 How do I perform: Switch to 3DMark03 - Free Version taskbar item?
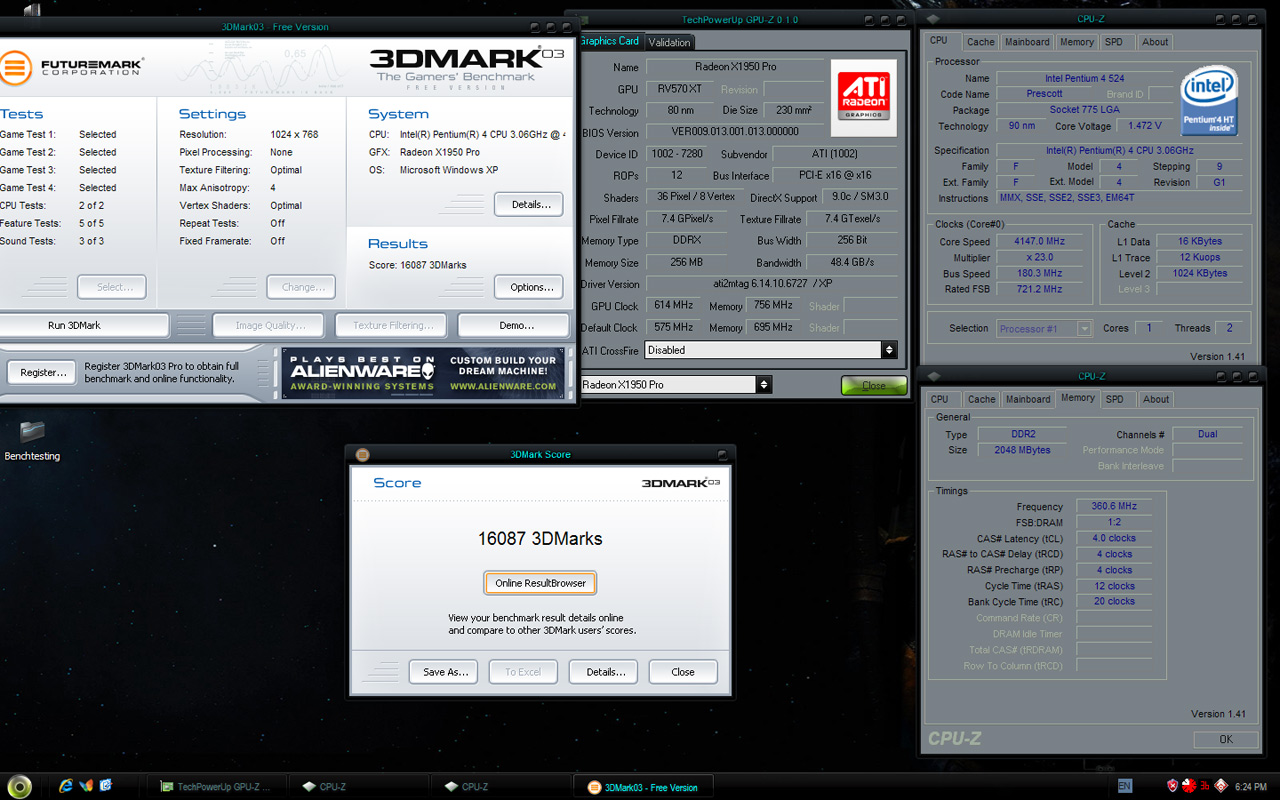(x=643, y=787)
